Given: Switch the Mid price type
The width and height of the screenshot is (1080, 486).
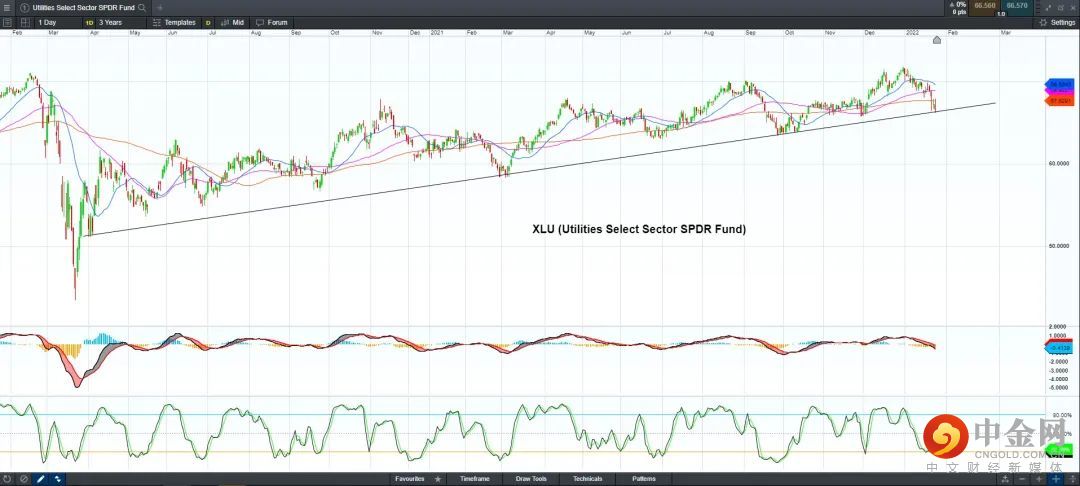Looking at the screenshot, I should coord(233,22).
